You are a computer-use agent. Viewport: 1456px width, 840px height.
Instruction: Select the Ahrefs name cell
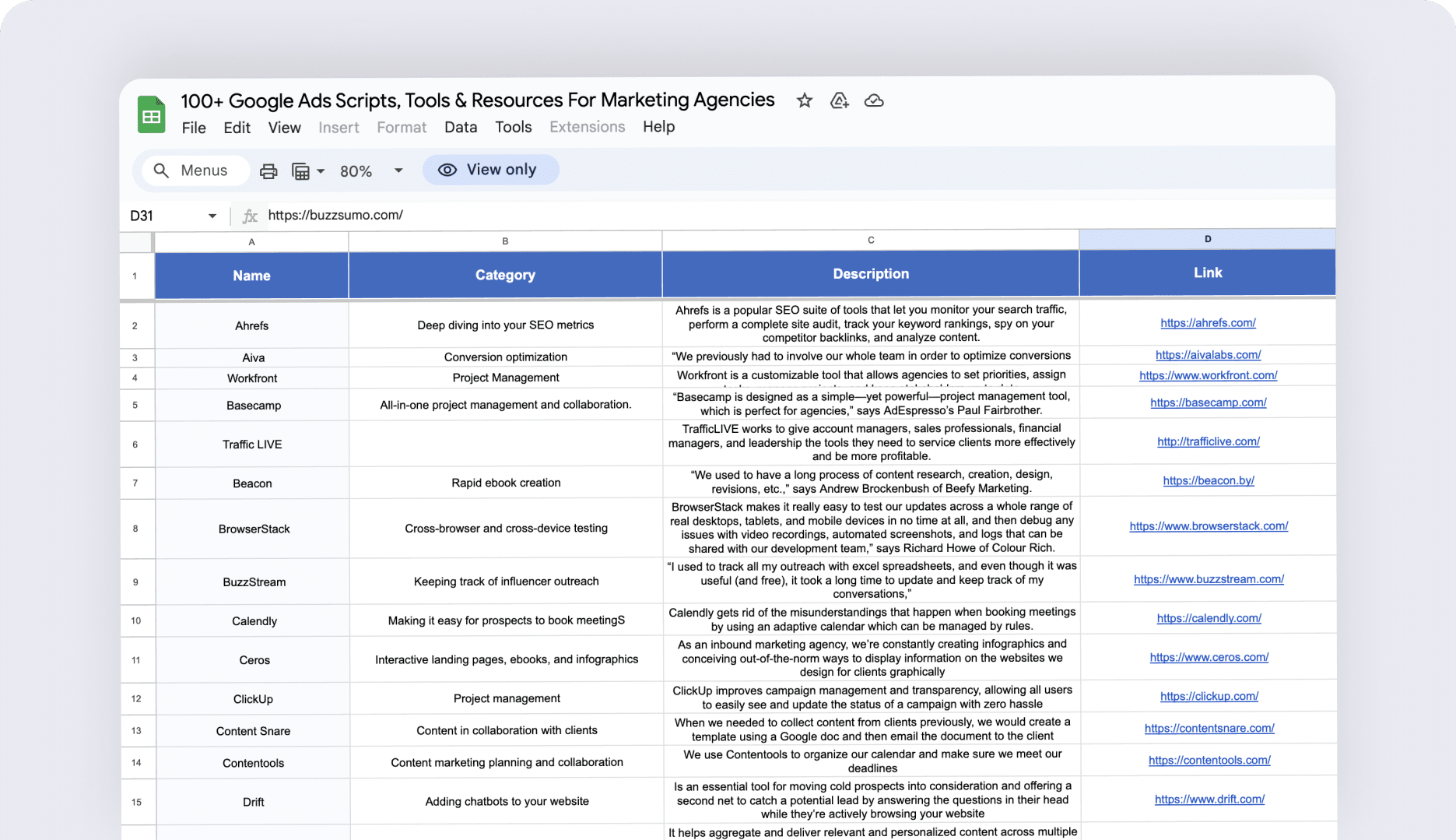(x=251, y=325)
